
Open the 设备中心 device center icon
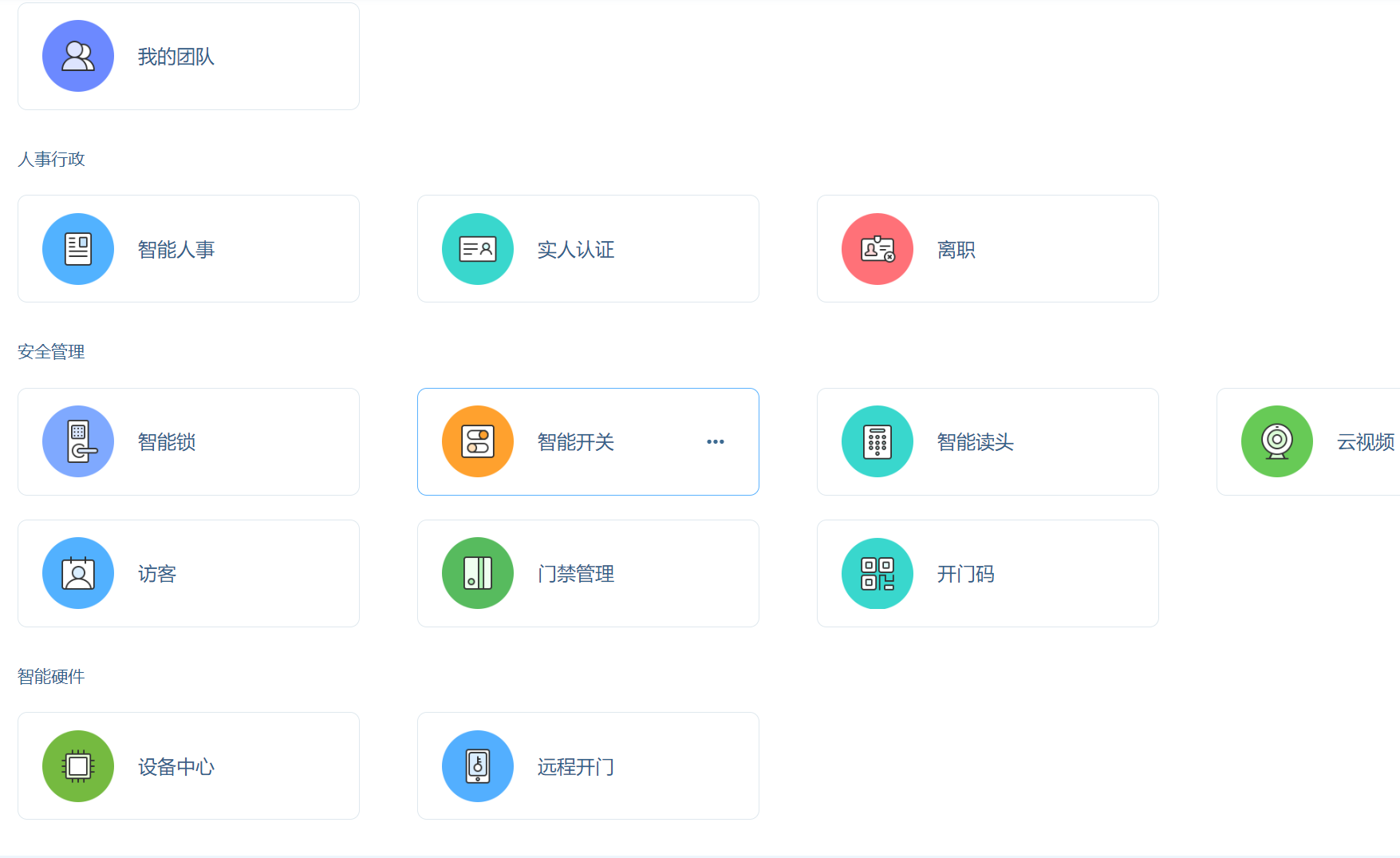click(x=77, y=765)
